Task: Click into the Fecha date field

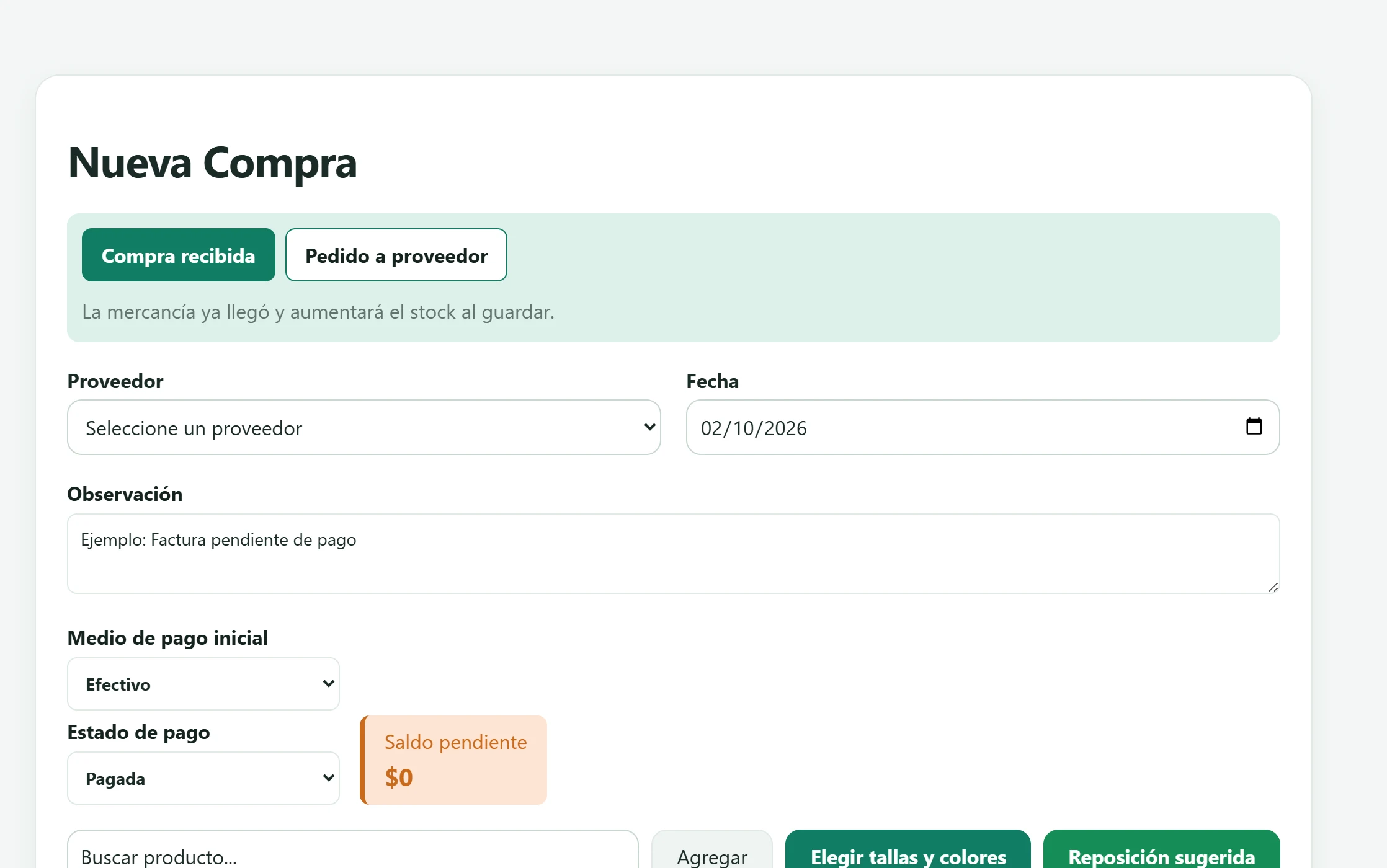Action: pyautogui.click(x=983, y=427)
